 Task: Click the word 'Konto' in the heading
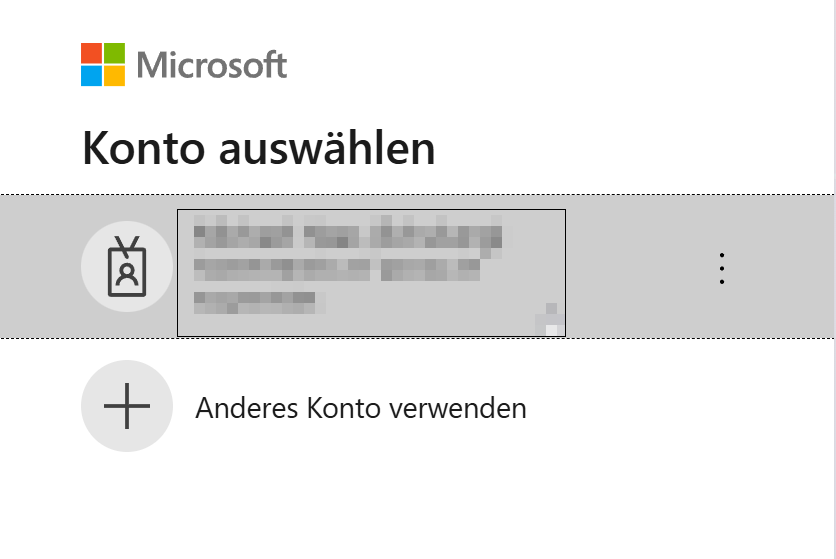click(x=143, y=148)
